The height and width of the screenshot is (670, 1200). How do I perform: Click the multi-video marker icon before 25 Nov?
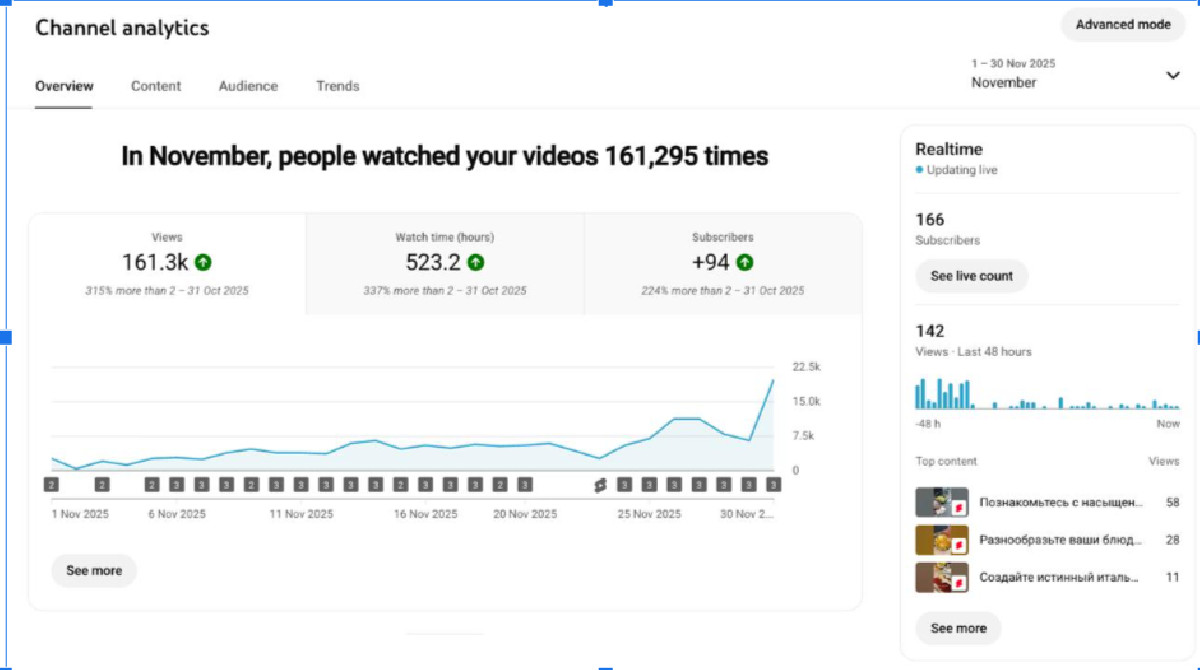[x=600, y=485]
